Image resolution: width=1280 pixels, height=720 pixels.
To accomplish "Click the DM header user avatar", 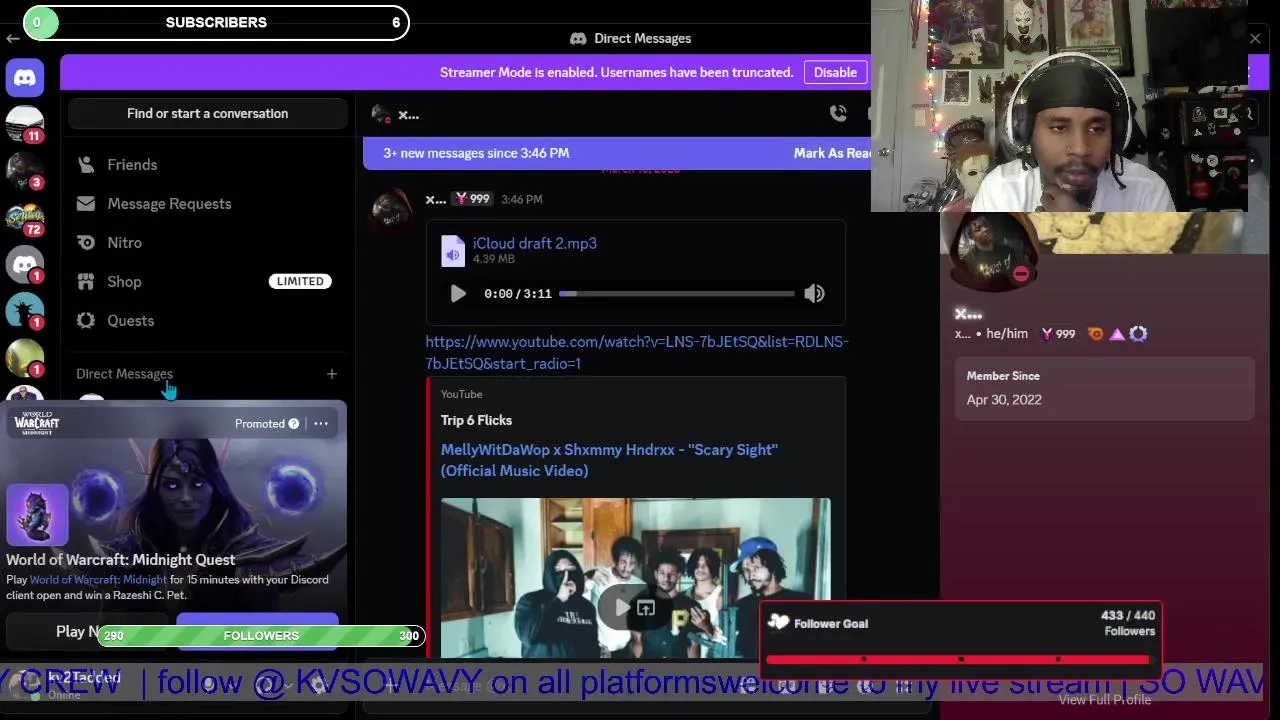I will tap(380, 114).
